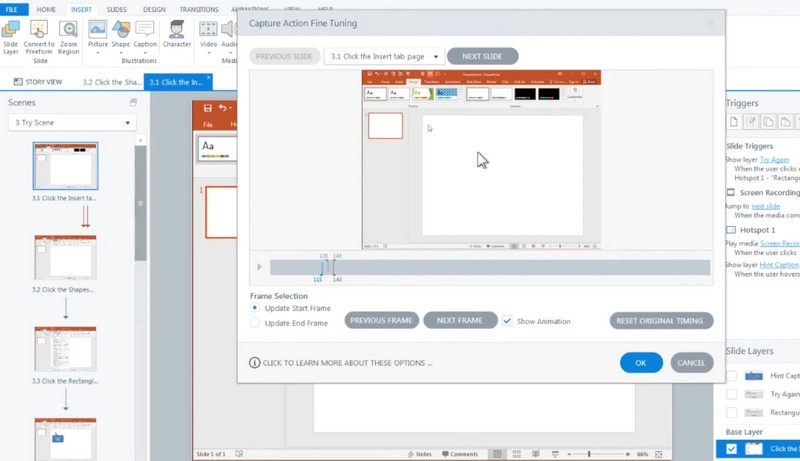Viewport: 800px width, 461px height.
Task: Click the NEXT FRAME button
Action: coord(460,320)
